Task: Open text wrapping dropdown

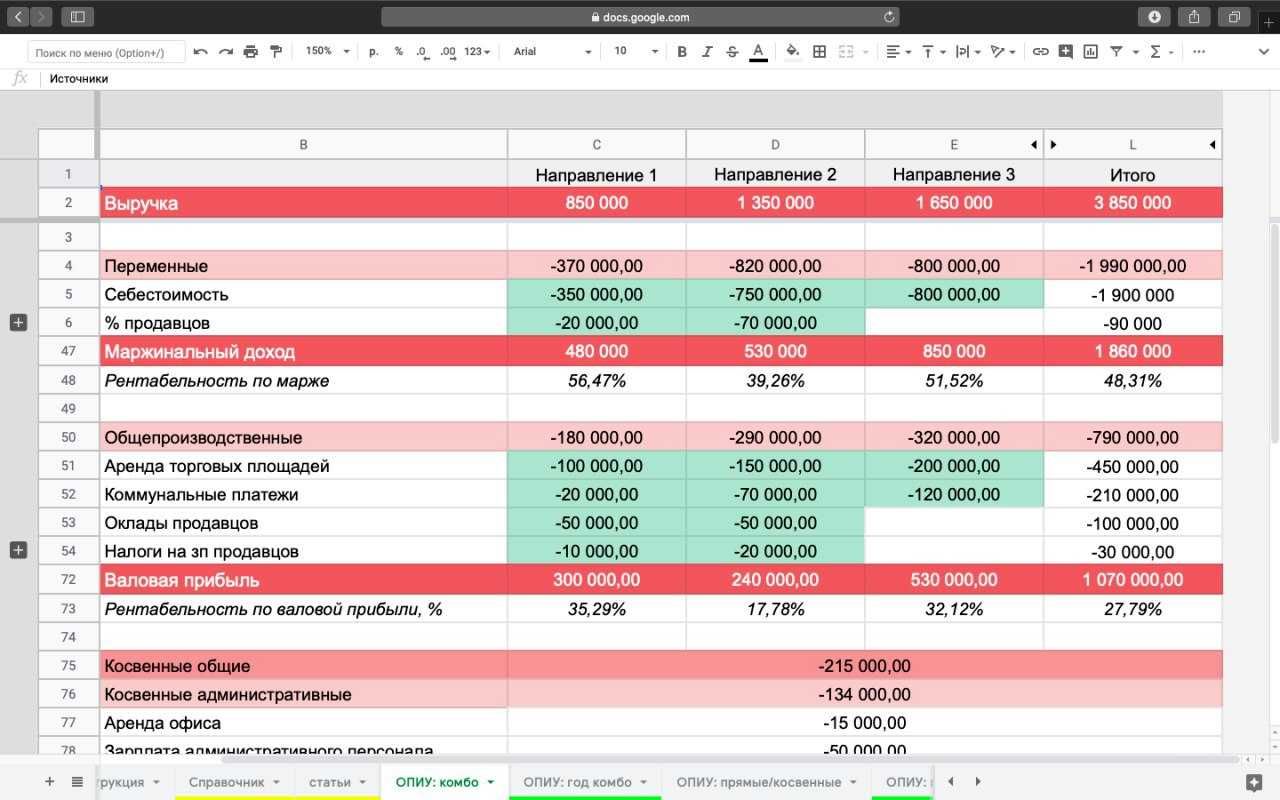Action: pos(967,51)
